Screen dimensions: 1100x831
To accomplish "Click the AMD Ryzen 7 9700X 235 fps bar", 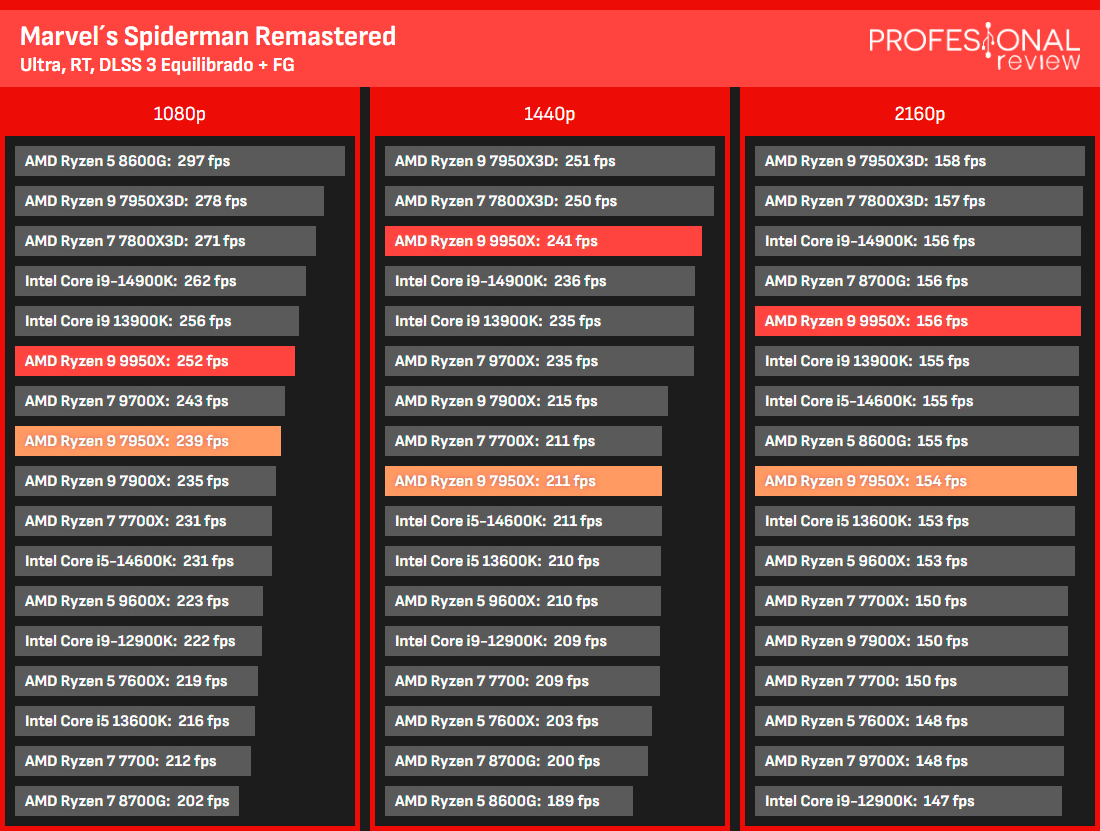I will (539, 360).
